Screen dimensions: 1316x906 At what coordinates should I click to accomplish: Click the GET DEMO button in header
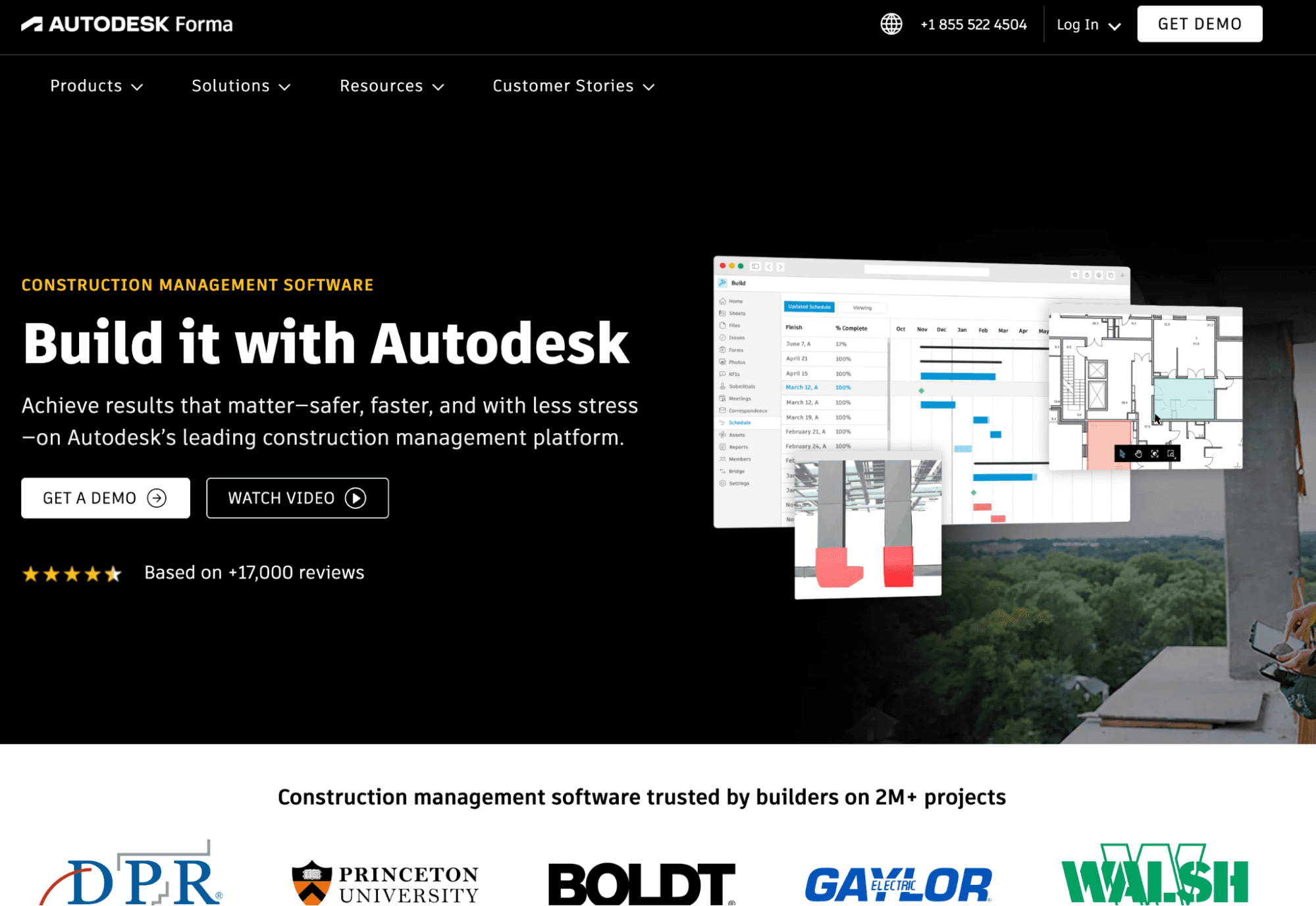pyautogui.click(x=1199, y=24)
